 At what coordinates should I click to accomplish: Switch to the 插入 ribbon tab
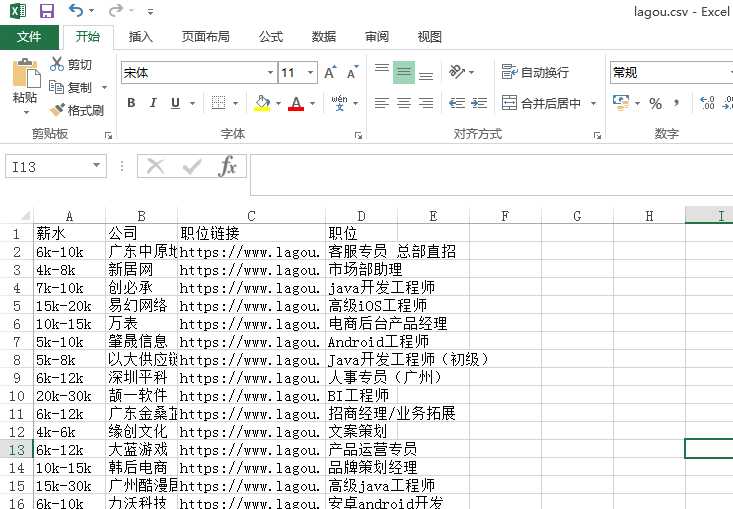tap(141, 37)
